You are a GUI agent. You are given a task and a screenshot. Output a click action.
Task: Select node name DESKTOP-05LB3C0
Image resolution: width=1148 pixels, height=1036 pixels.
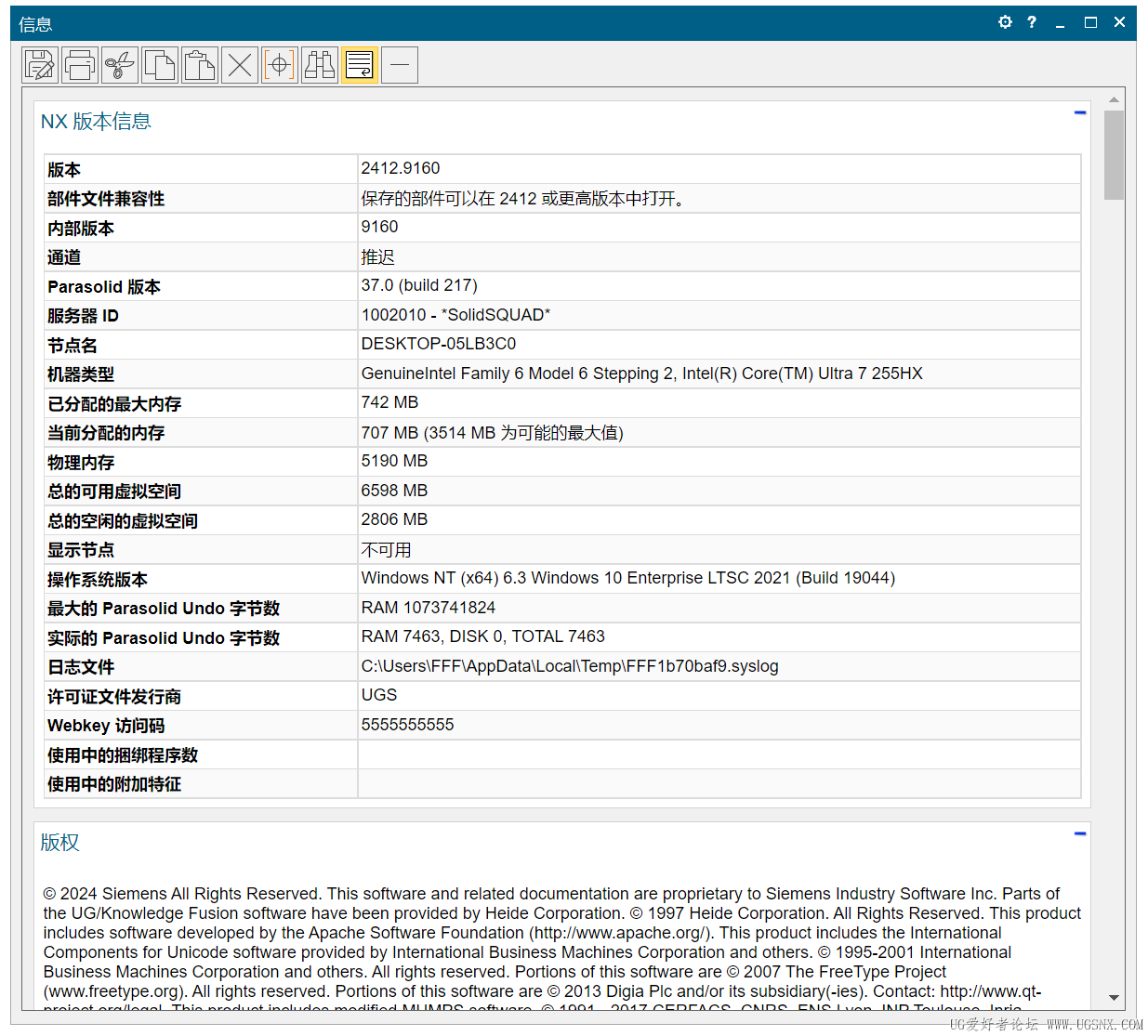439,344
